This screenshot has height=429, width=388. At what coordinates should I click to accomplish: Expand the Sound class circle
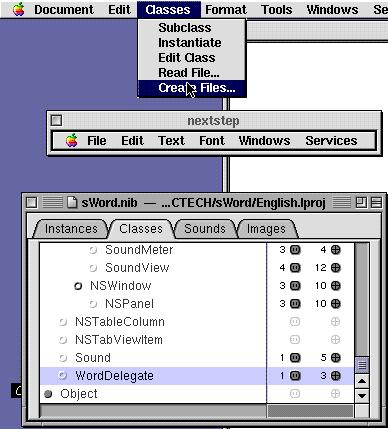[63, 358]
